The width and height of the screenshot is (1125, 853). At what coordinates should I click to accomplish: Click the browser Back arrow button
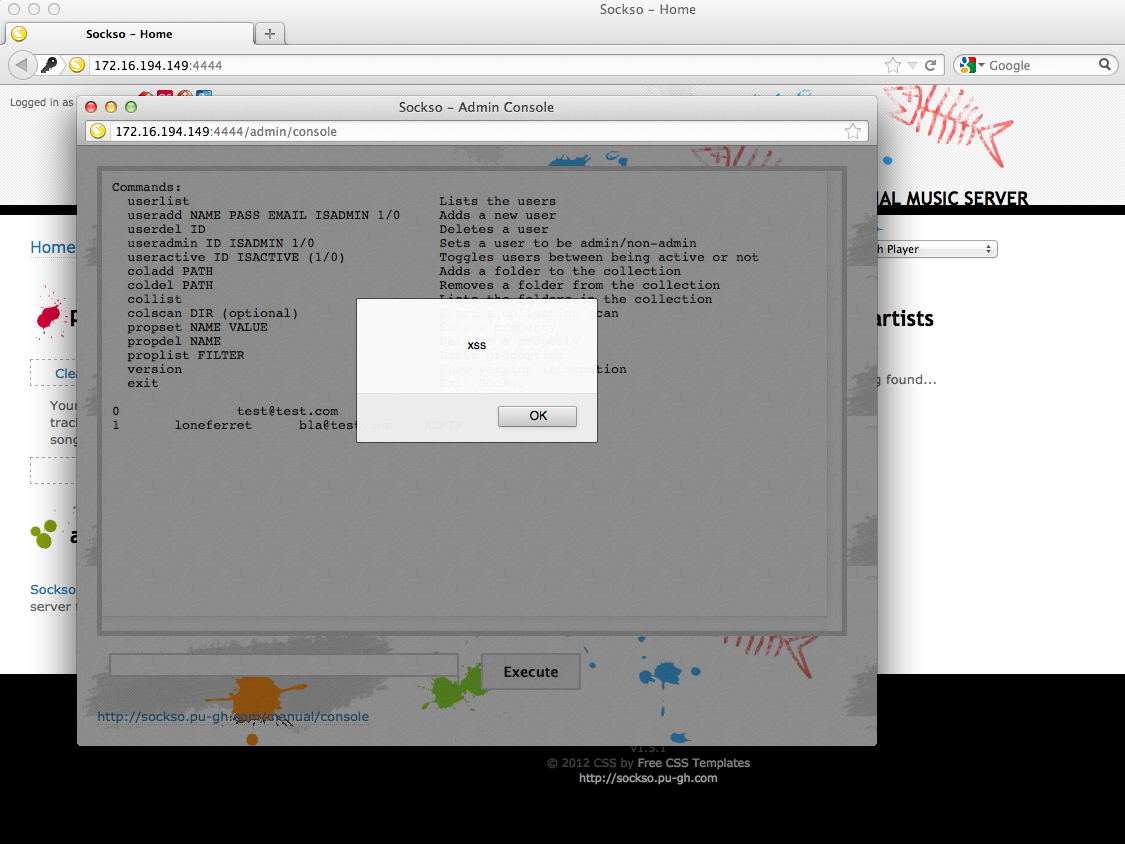(22, 65)
